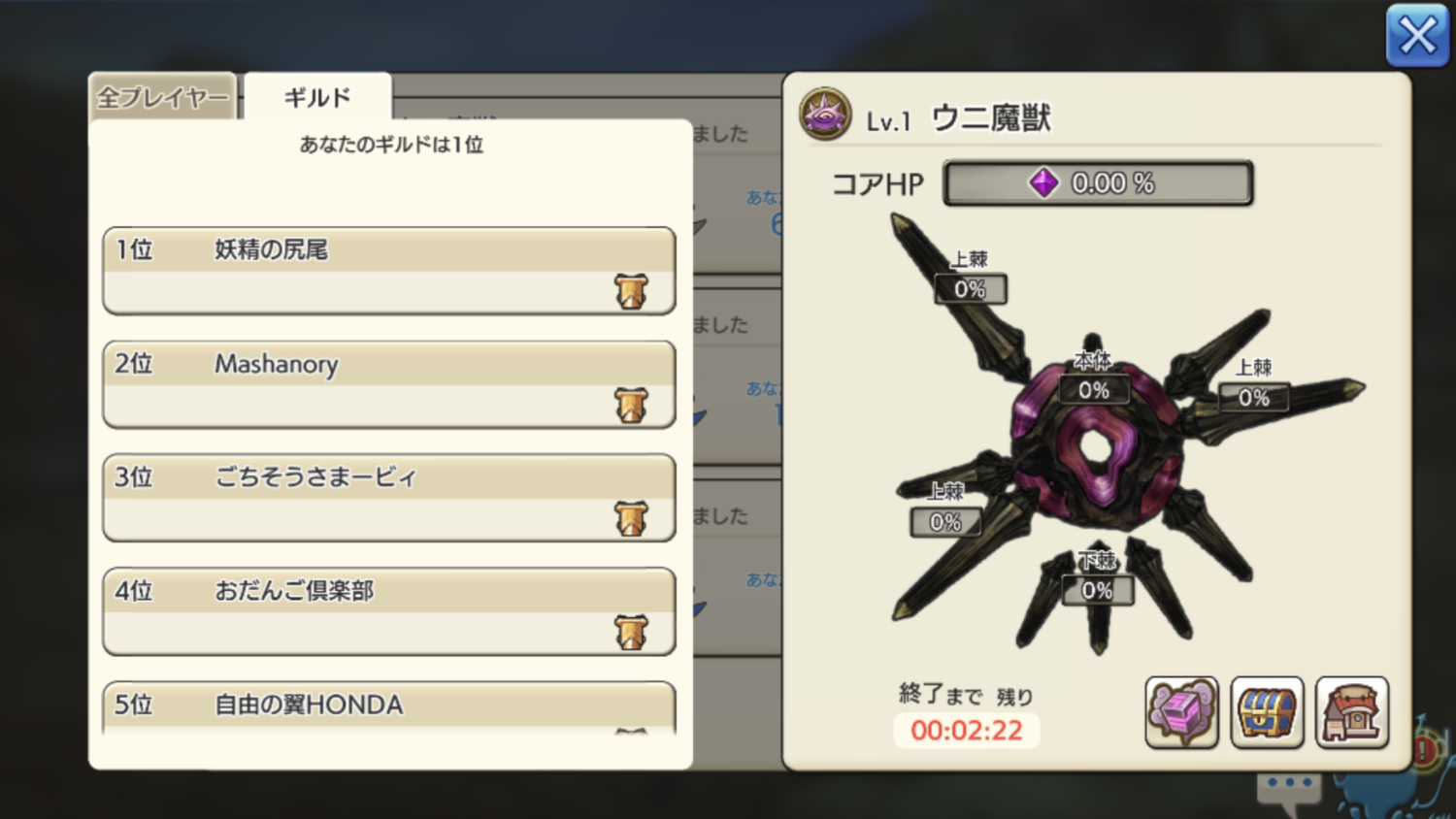Click the コアHP 0.00% progress bar
Screen dimensions: 1456x819
click(x=1099, y=182)
